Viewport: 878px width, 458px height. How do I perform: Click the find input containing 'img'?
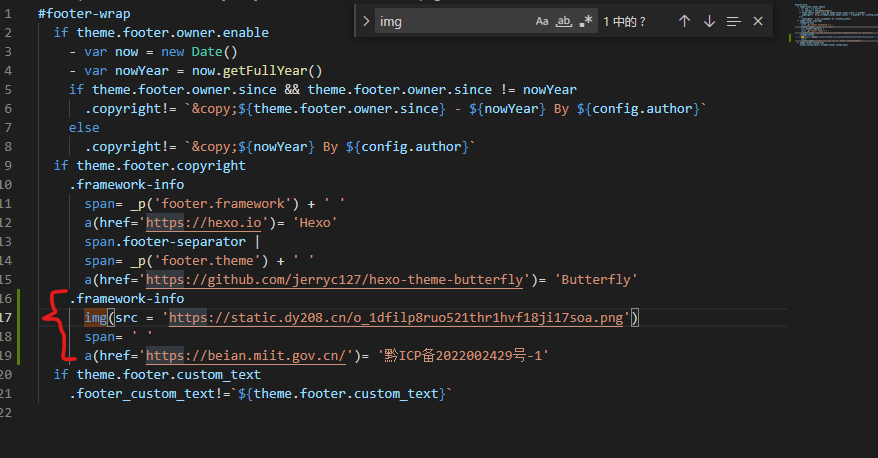click(450, 21)
